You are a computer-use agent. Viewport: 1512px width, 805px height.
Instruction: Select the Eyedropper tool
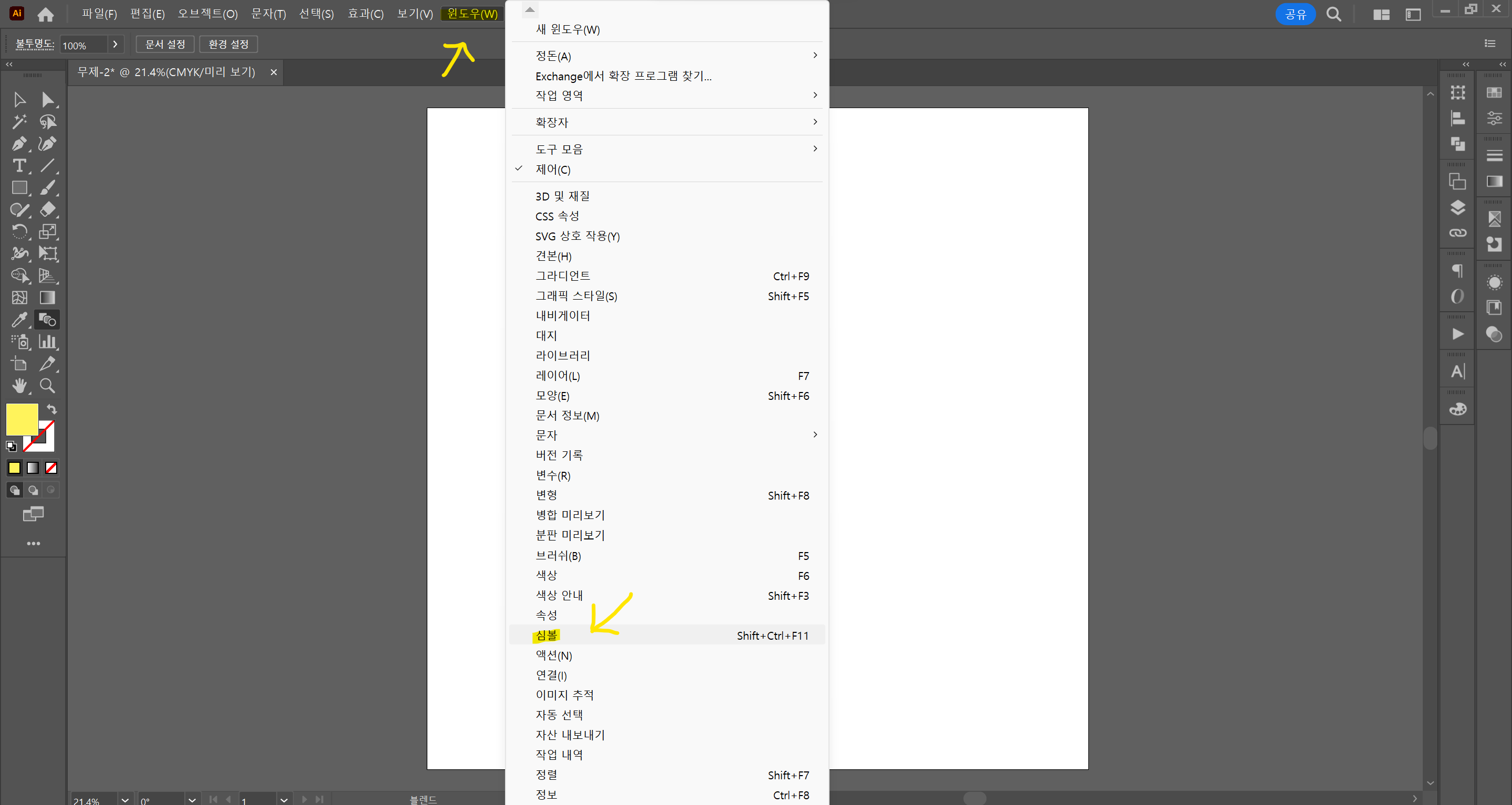click(x=19, y=320)
